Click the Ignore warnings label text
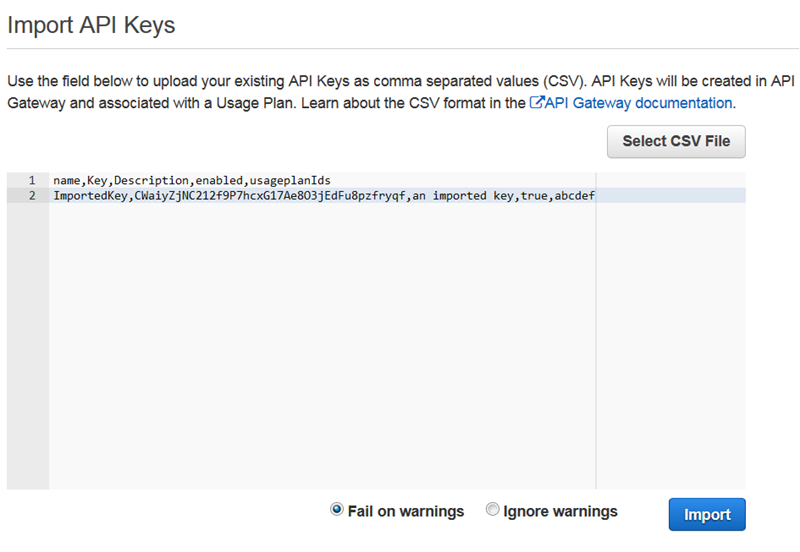This screenshot has width=800, height=552. [x=560, y=511]
